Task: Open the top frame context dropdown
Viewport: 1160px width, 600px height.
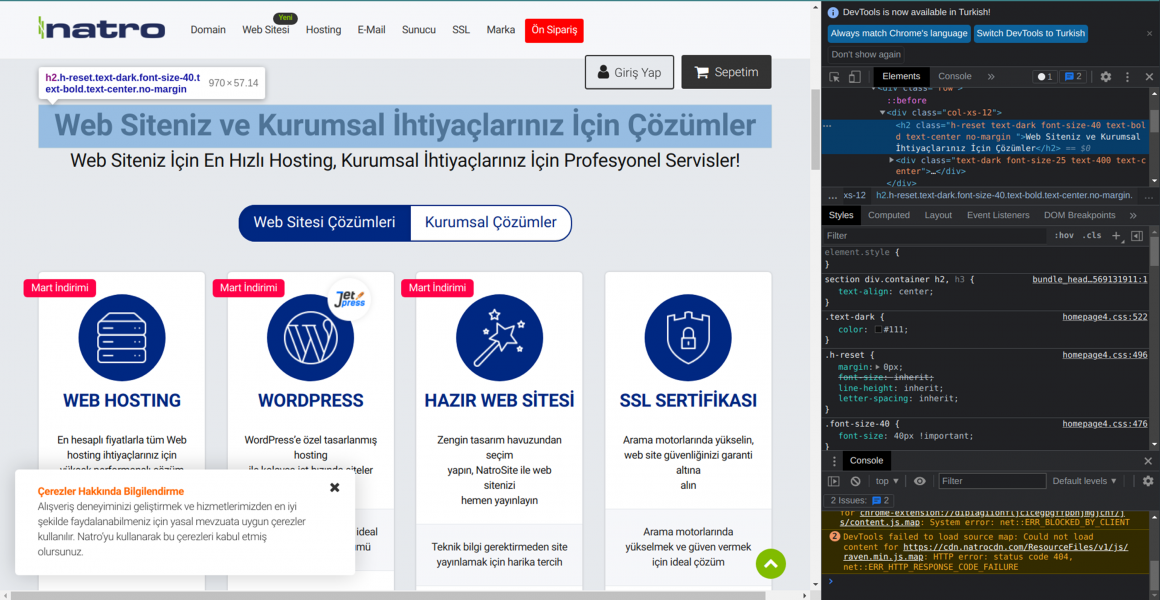Action: click(885, 480)
